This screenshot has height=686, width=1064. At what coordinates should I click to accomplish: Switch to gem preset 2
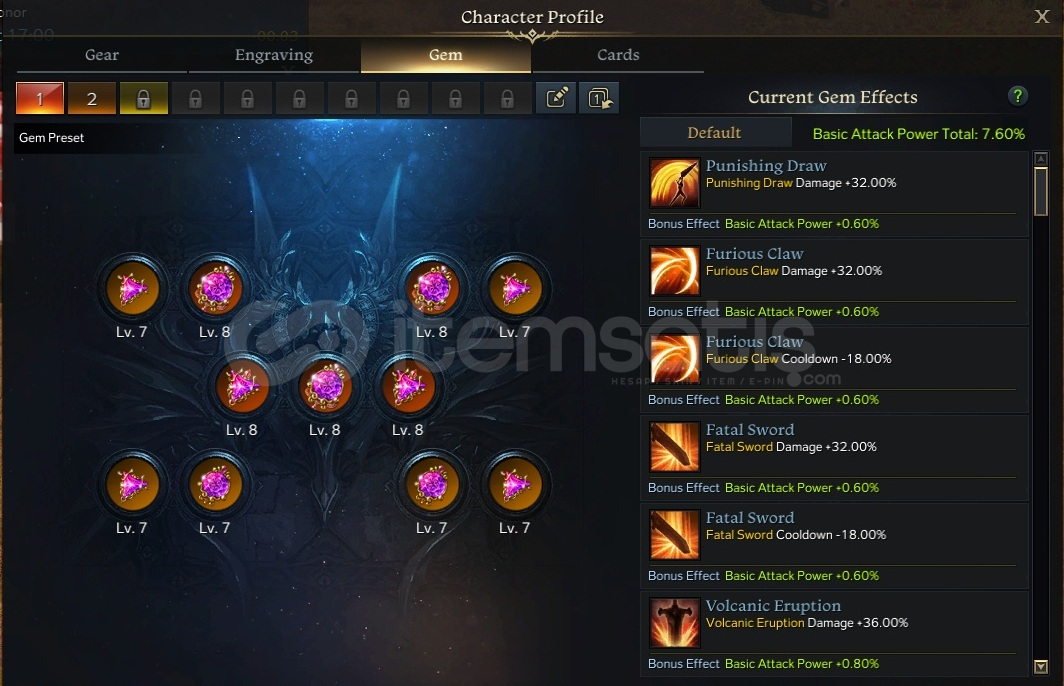(x=92, y=98)
